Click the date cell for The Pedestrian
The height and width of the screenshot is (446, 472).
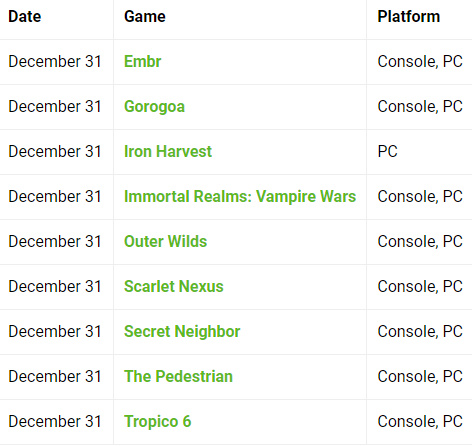point(55,377)
